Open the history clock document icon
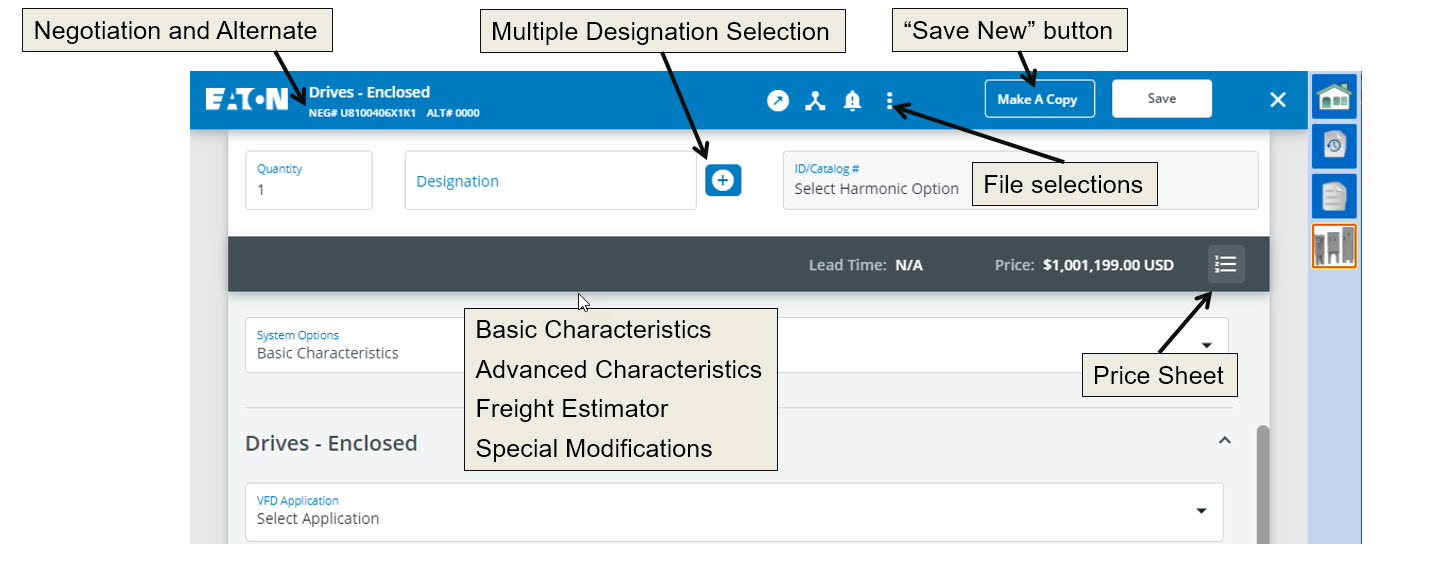1452x573 pixels. [1334, 146]
